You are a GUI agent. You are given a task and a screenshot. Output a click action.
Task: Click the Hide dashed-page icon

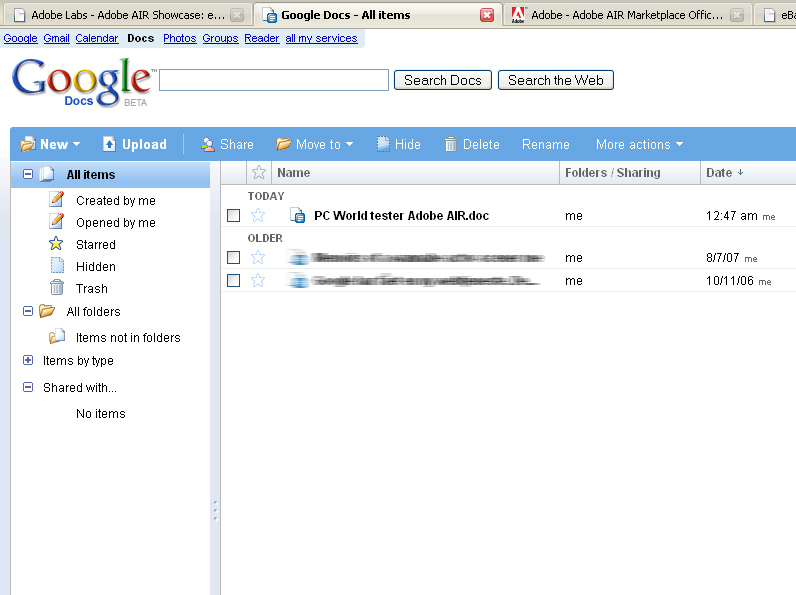click(x=383, y=144)
